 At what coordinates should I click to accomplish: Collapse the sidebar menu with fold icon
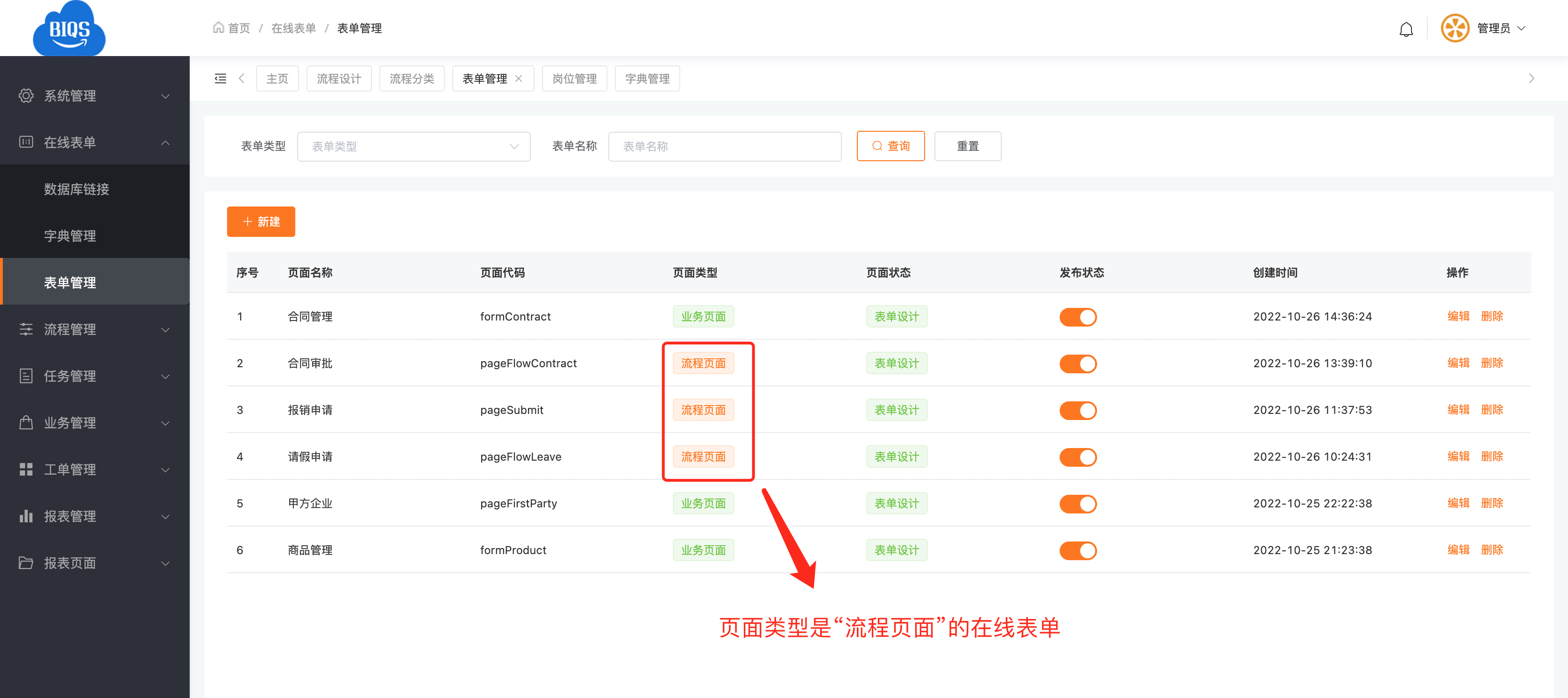click(221, 78)
